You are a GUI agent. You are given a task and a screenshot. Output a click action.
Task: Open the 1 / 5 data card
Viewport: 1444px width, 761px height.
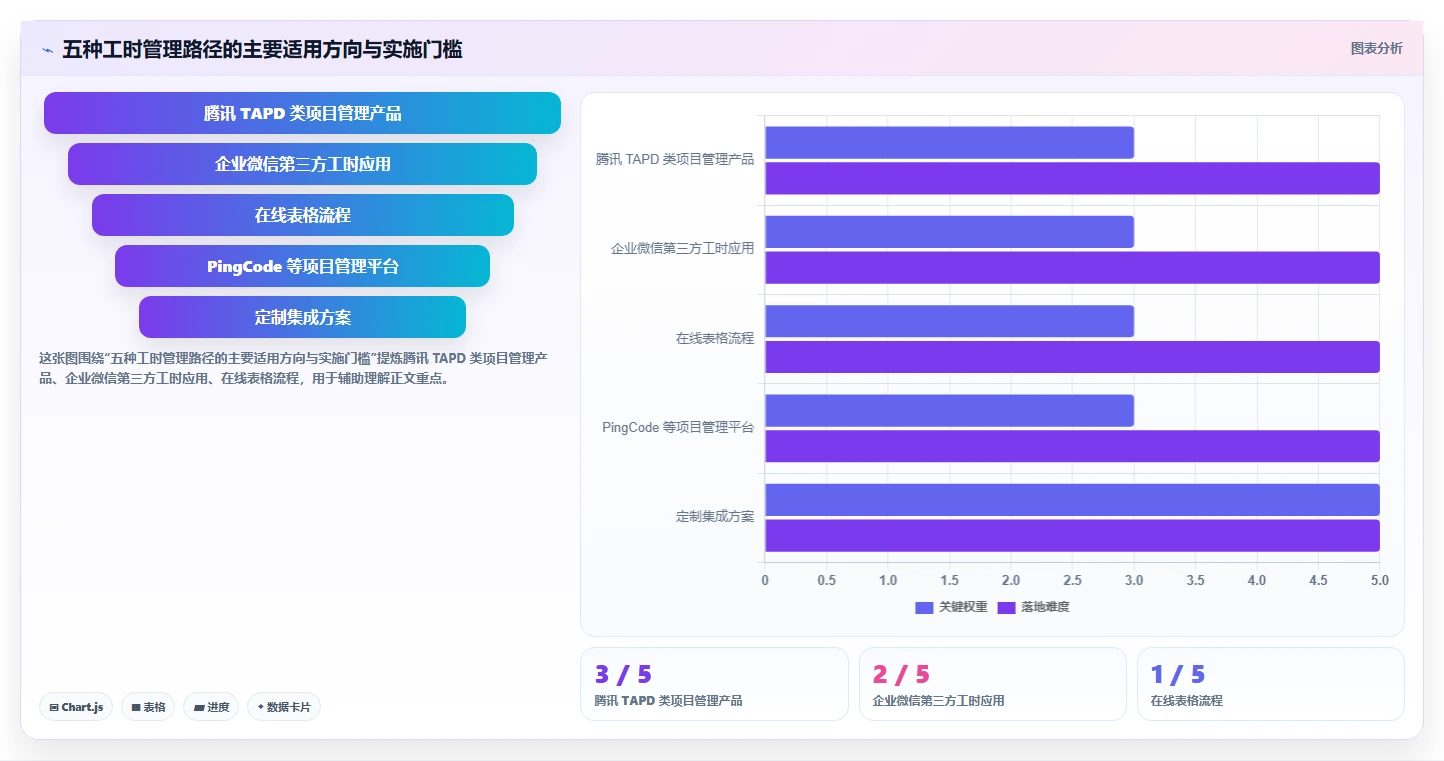click(1271, 684)
